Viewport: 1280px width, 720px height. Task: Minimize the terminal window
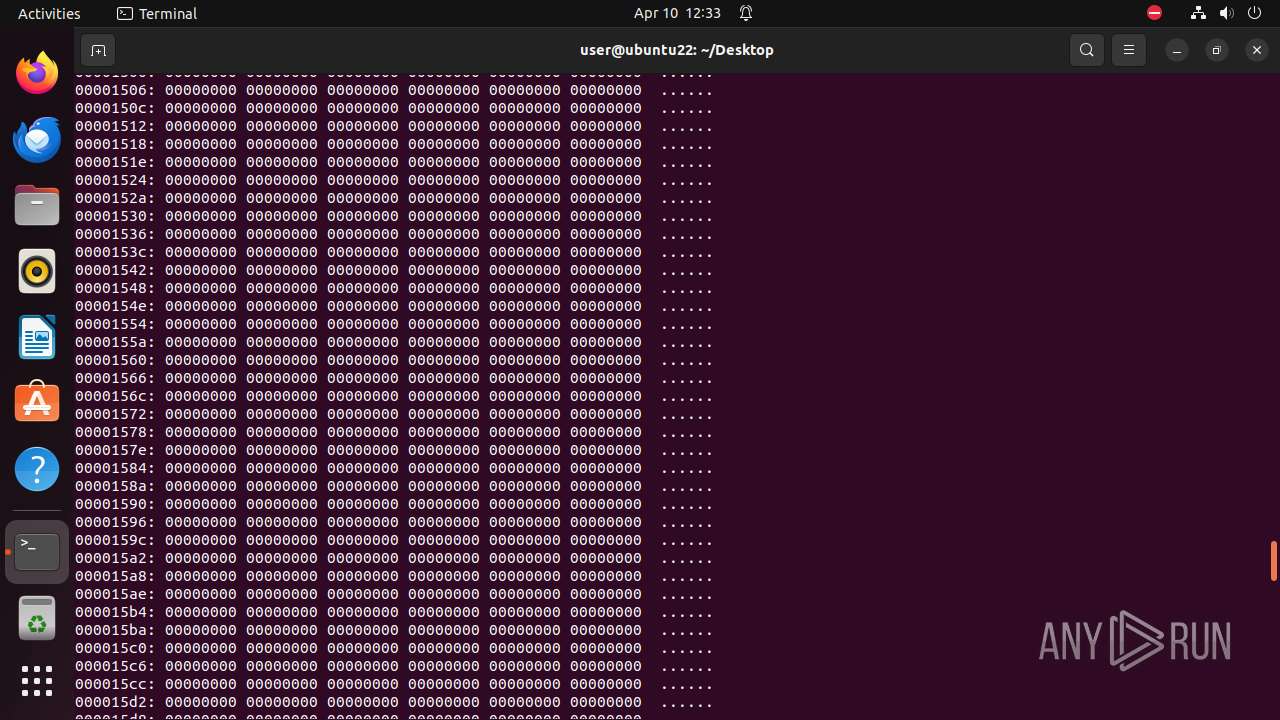point(1177,50)
